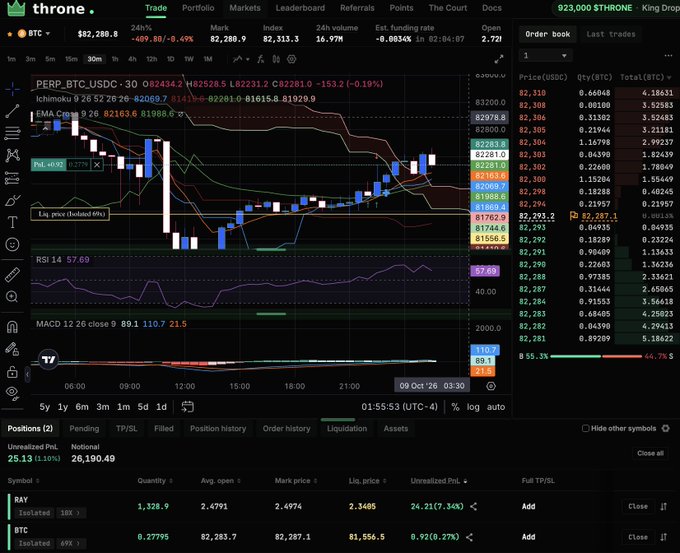The image size is (680, 553).
Task: Select the ruler measure tool
Action: 12,275
